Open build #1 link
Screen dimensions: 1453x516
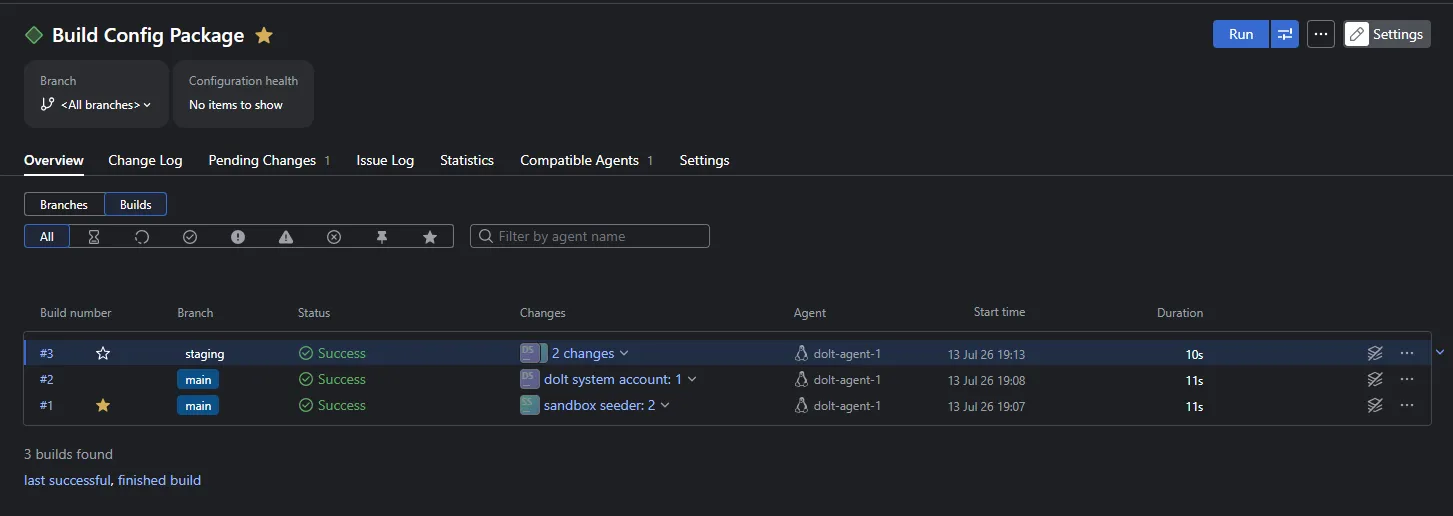pyautogui.click(x=47, y=405)
